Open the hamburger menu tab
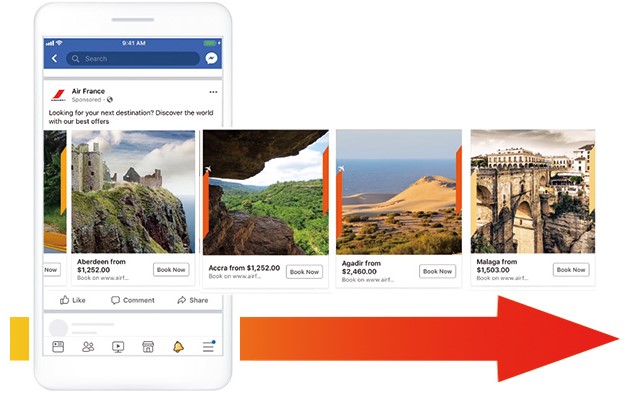The width and height of the screenshot is (629, 393). click(x=209, y=346)
